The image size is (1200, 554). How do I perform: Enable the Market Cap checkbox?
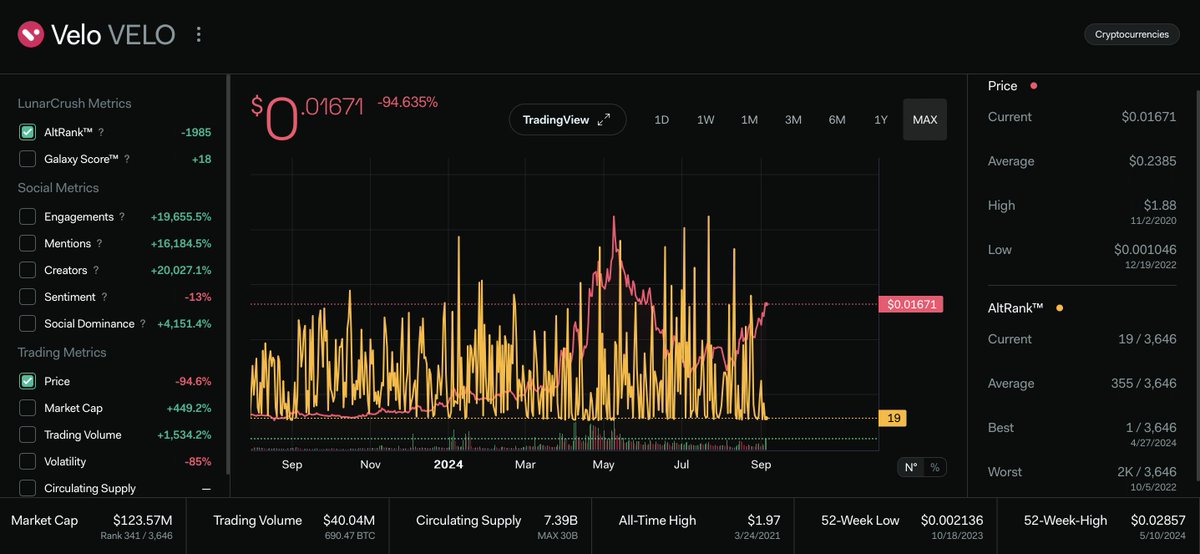[27, 408]
